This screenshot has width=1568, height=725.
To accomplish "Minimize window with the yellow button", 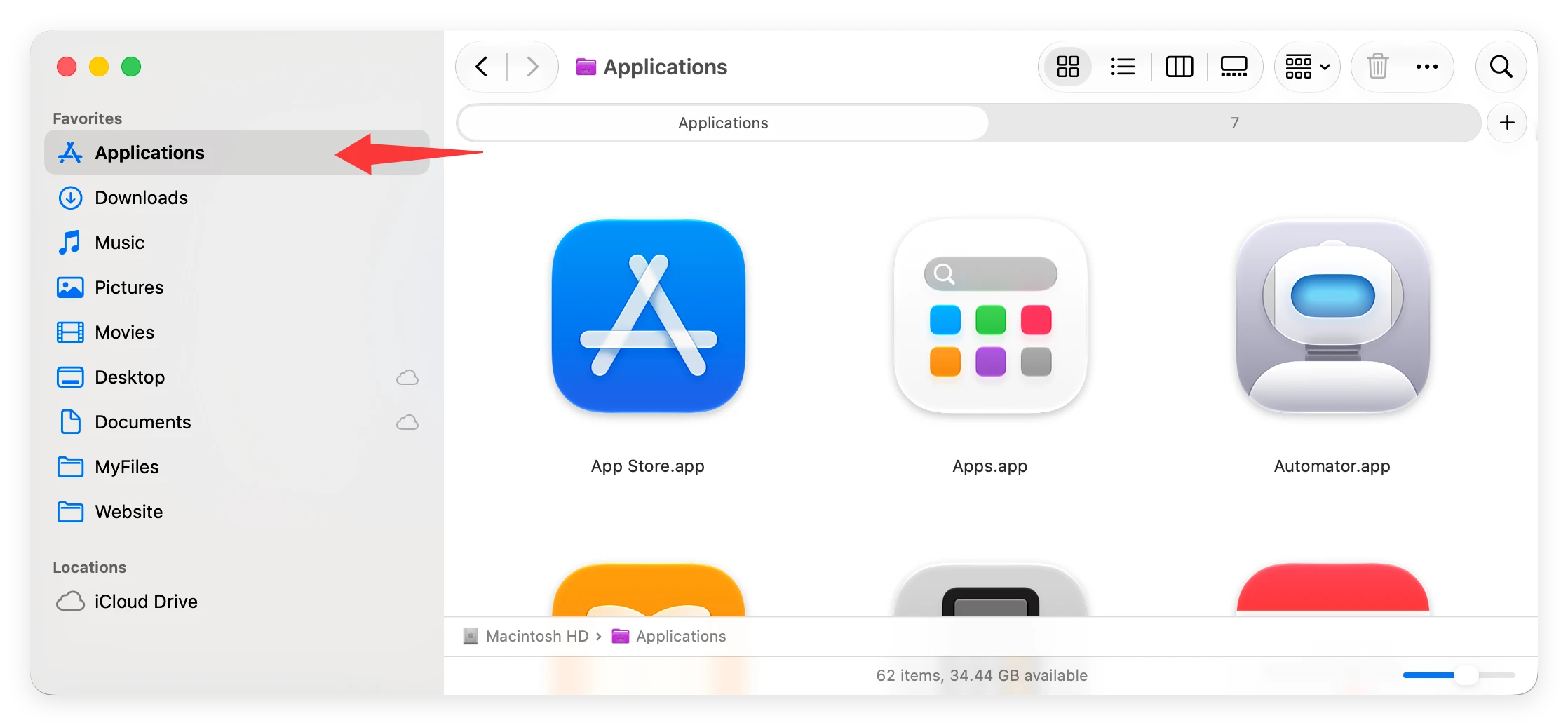I will 99,67.
